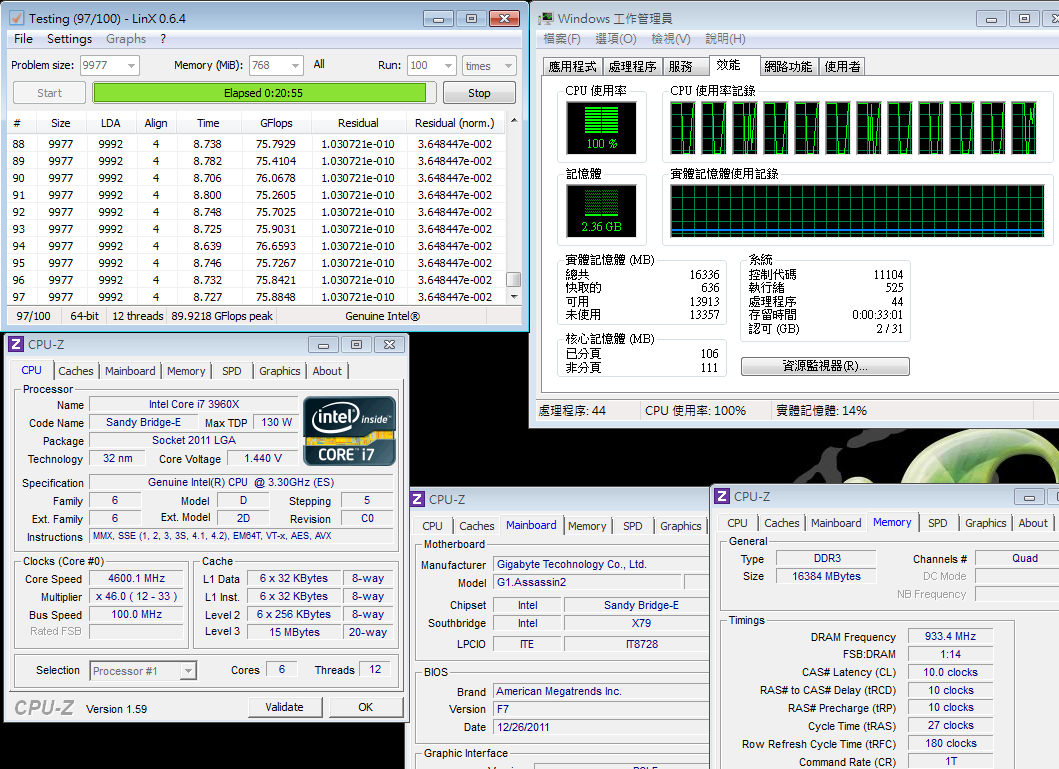Open the 選項(O) menu in Task Manager
The image size is (1059, 769).
tap(615, 38)
